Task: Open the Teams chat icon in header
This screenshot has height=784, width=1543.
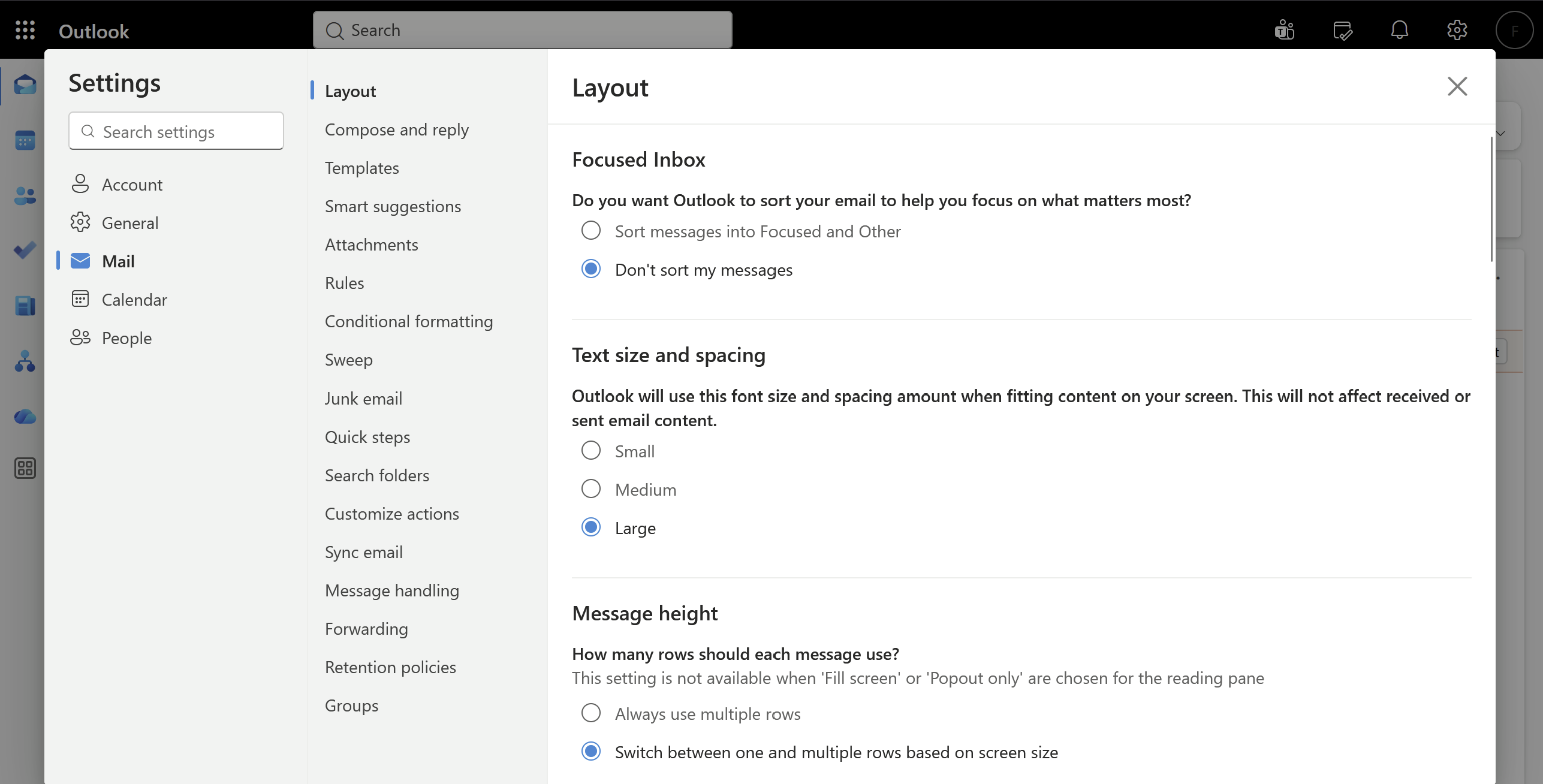Action: click(1284, 30)
